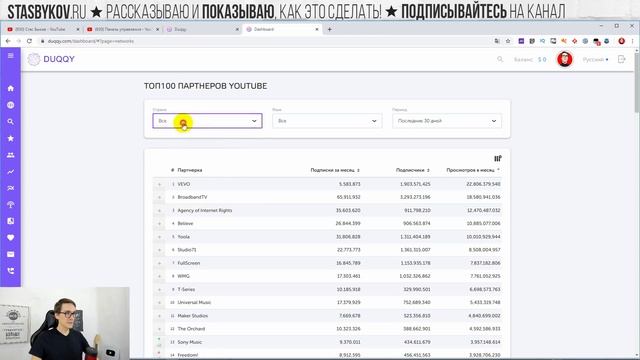Screen dimensions: 640x360
Task: Open a new browser tab
Action: tap(329, 29)
